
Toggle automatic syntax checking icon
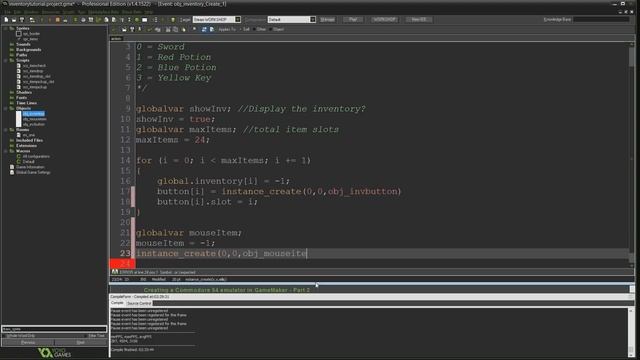[204, 29]
